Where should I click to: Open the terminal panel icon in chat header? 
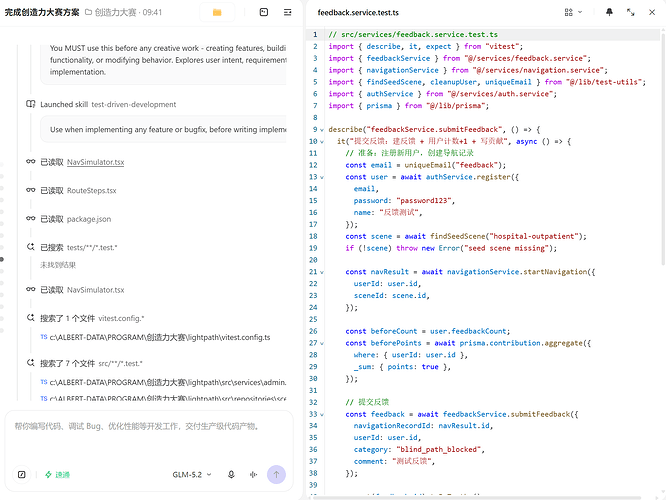264,12
